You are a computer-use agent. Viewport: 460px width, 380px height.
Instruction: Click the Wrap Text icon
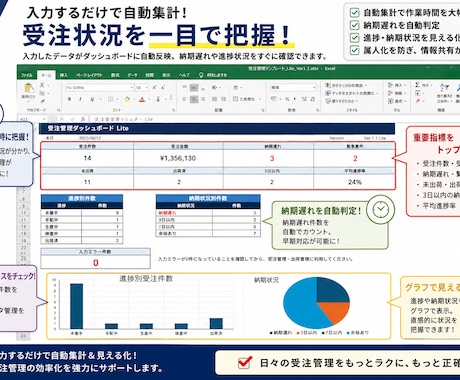pos(236,88)
